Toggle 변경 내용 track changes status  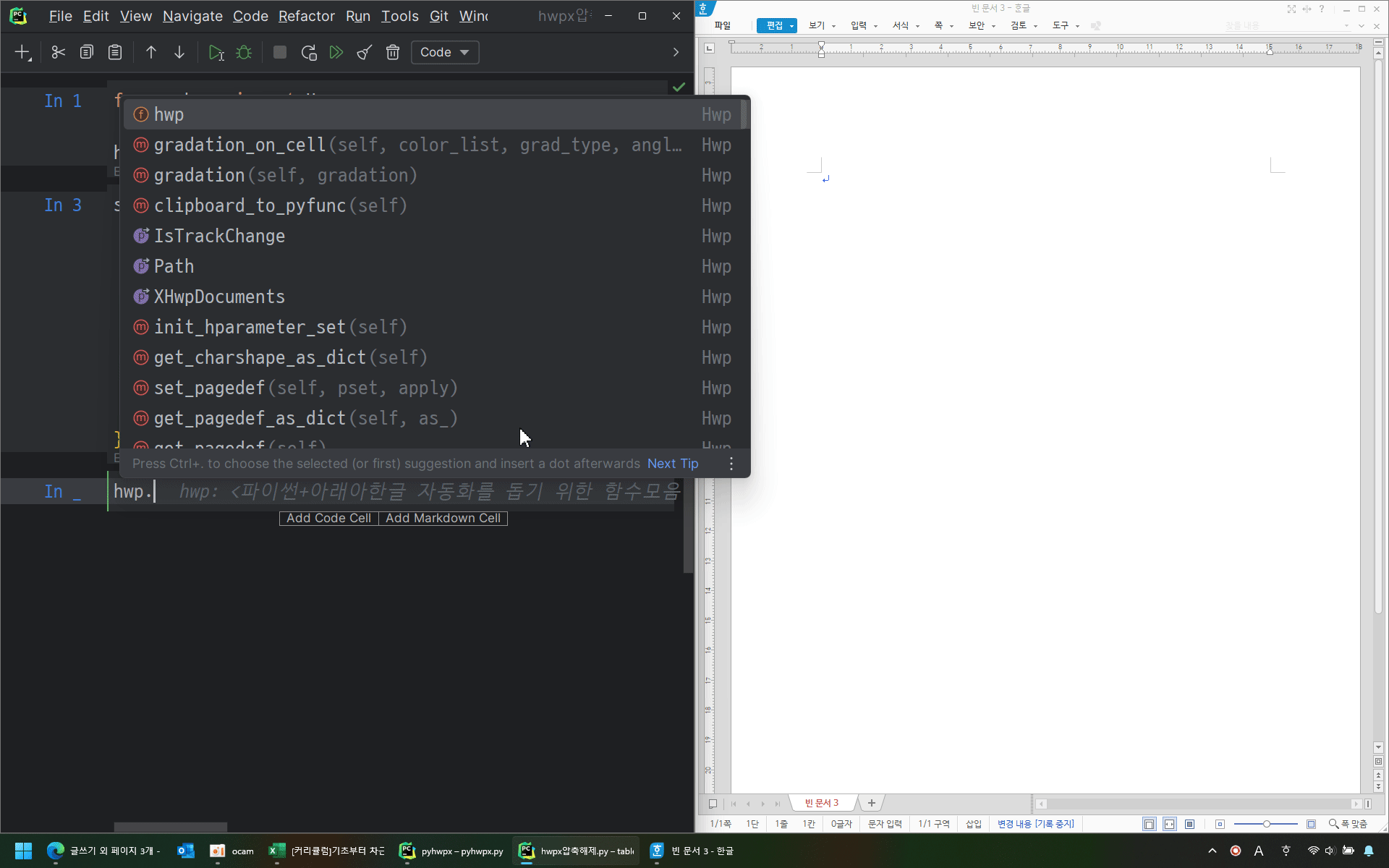pyautogui.click(x=1035, y=824)
